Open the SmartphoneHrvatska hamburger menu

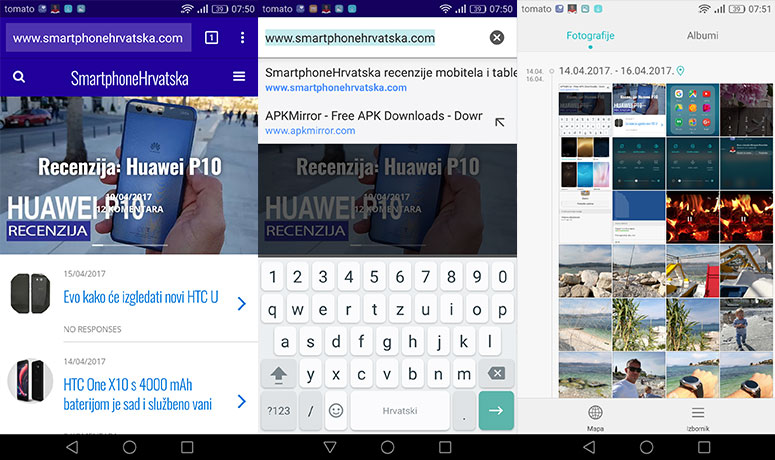(239, 76)
